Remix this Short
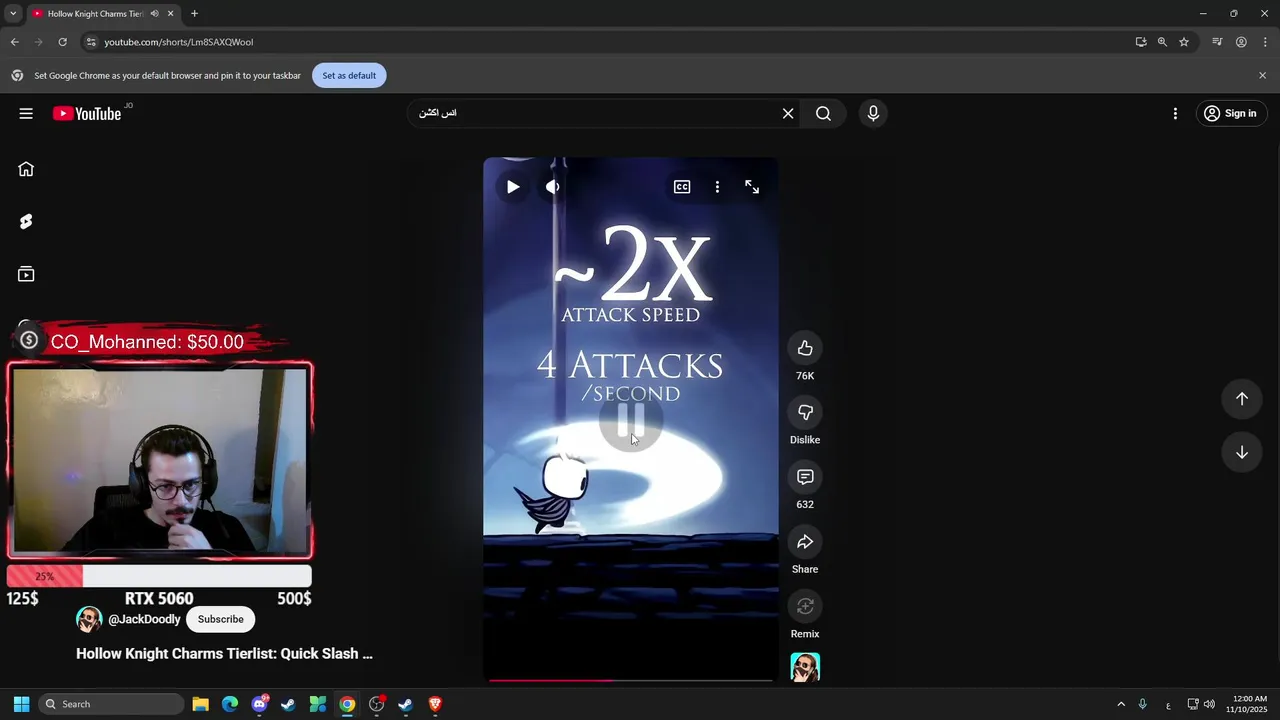 click(805, 606)
